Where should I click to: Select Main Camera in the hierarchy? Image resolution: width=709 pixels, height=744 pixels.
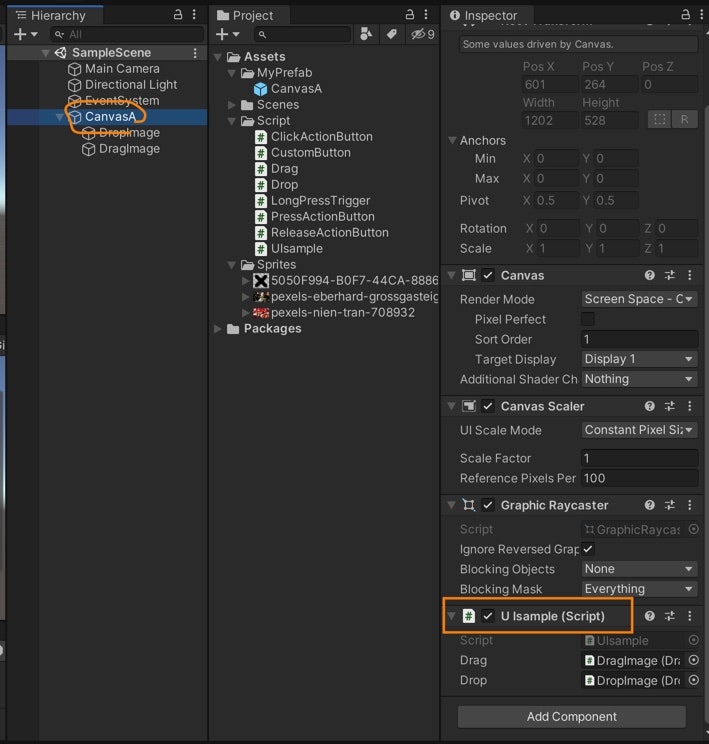tap(122, 69)
